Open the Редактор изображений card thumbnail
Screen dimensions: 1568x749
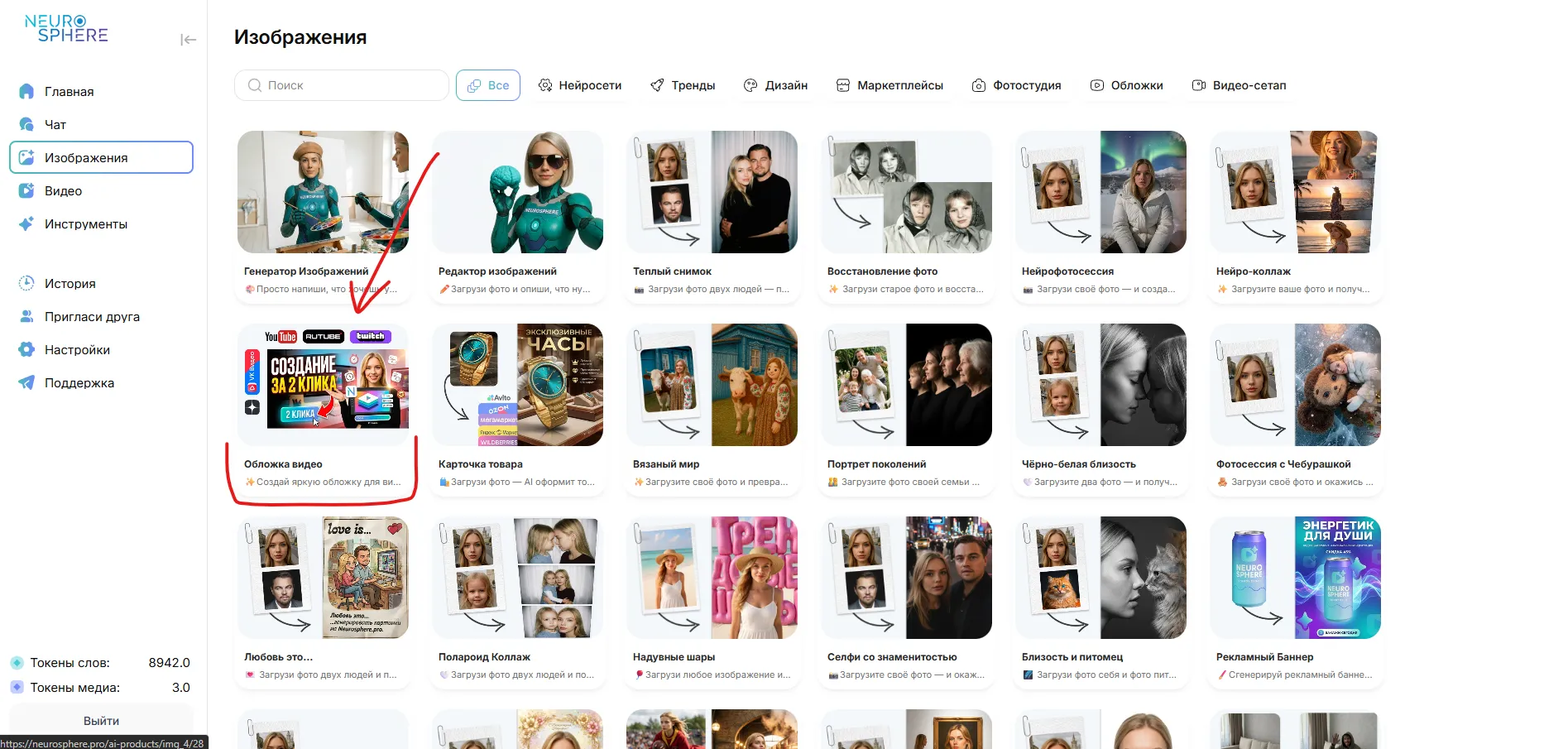click(x=517, y=192)
